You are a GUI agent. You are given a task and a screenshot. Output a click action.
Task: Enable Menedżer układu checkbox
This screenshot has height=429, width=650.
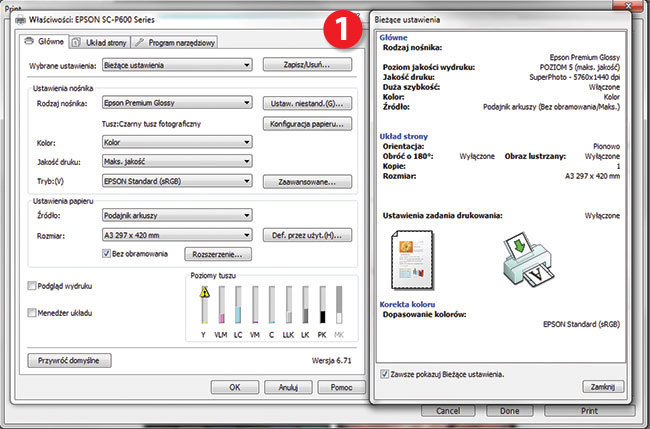click(x=31, y=312)
